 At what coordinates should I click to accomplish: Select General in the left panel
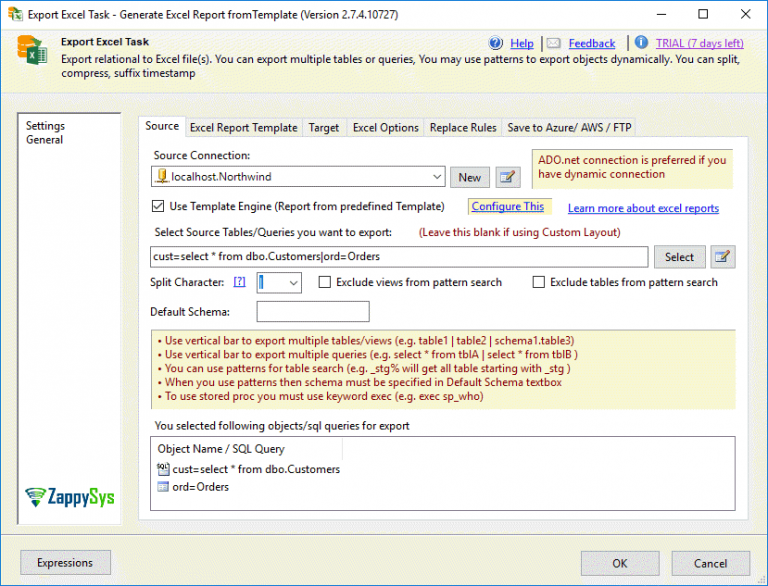coord(45,140)
